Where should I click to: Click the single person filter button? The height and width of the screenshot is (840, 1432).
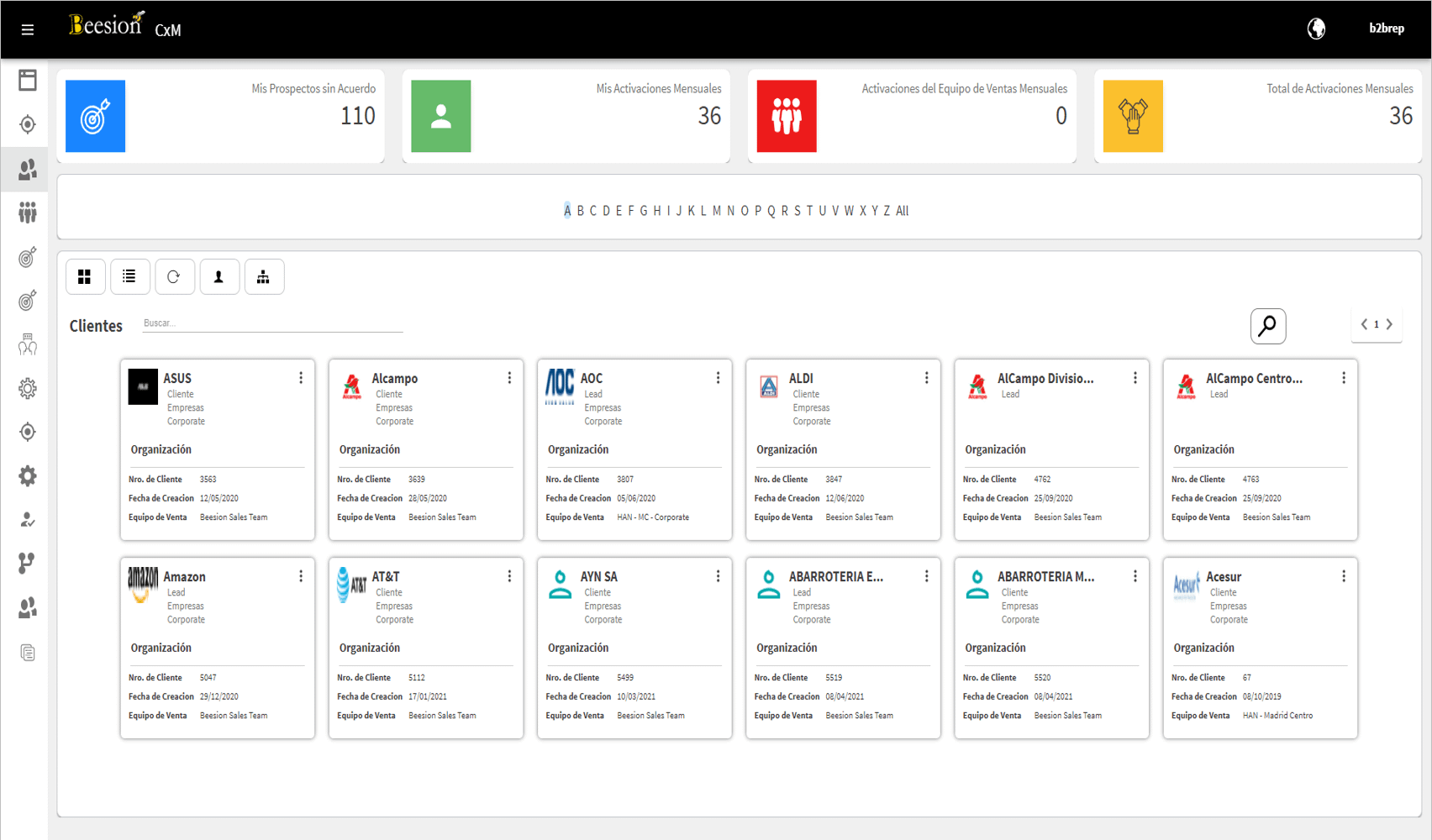coord(218,276)
